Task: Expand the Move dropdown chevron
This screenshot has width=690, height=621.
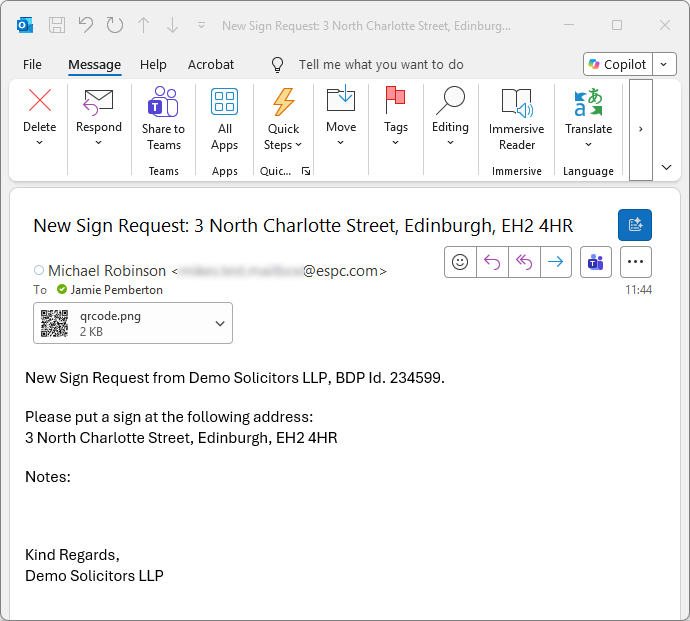Action: tap(341, 143)
